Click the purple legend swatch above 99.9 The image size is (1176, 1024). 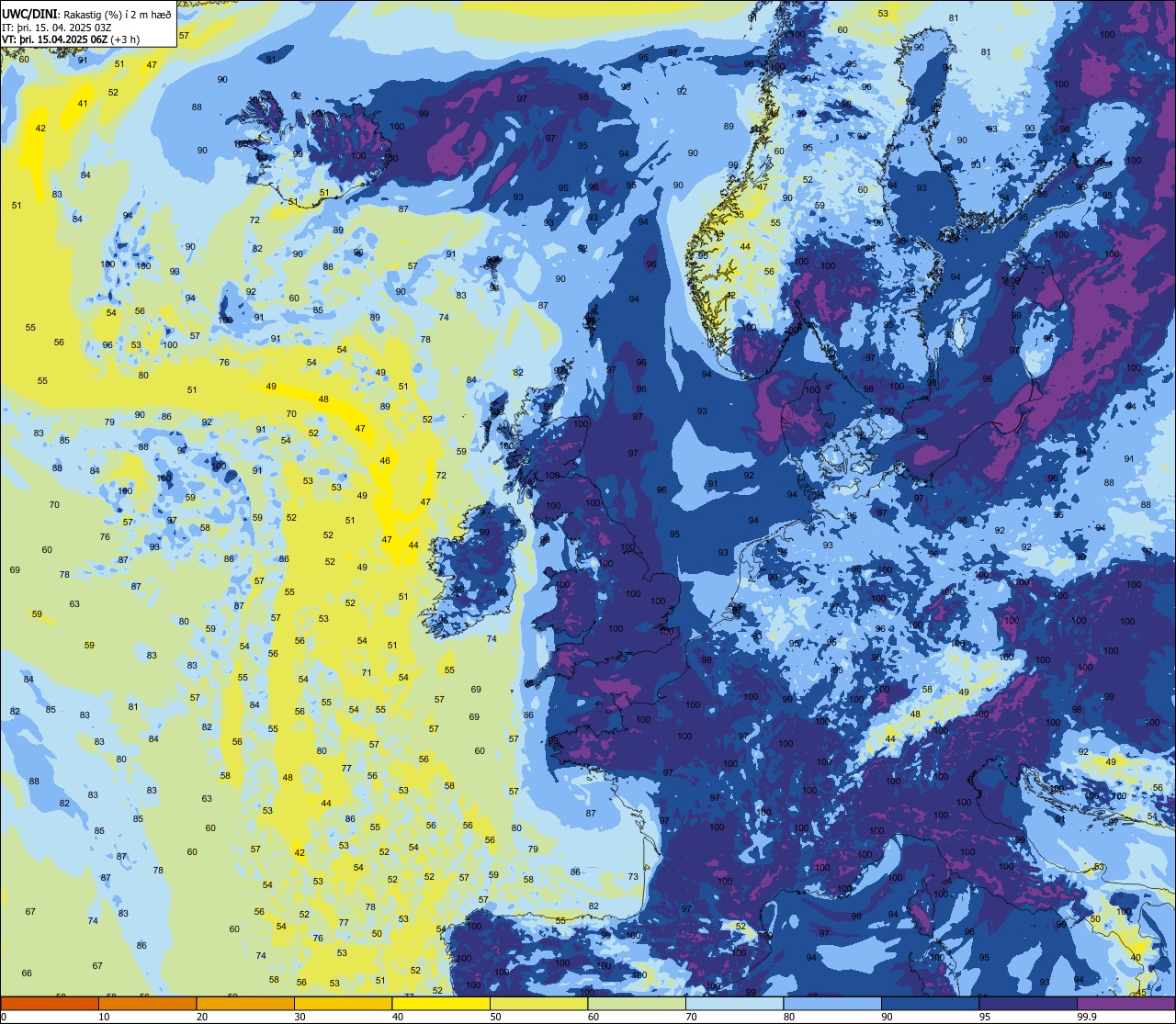[x=1125, y=1004]
